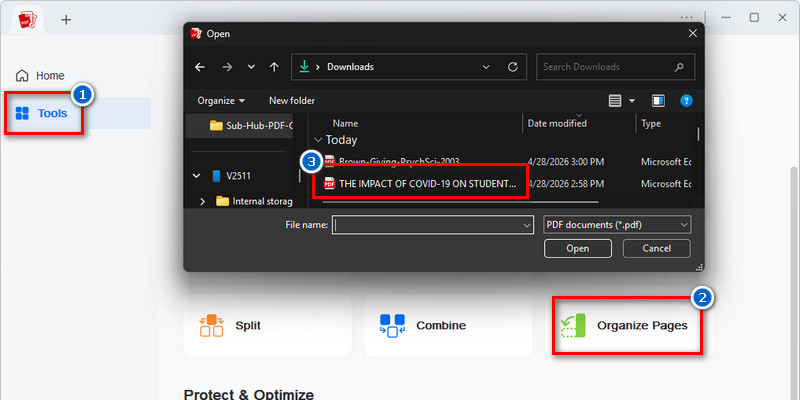
Task: Go up one folder level
Action: 274,67
